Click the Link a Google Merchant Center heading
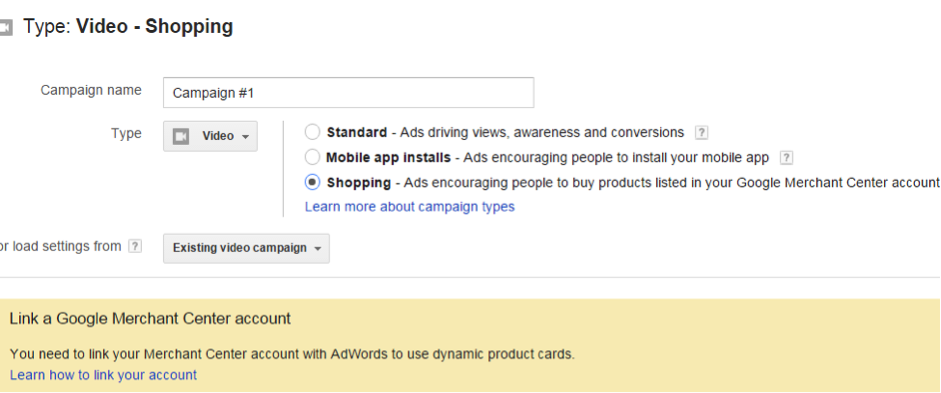Viewport: 941px width, 393px height. [x=150, y=319]
